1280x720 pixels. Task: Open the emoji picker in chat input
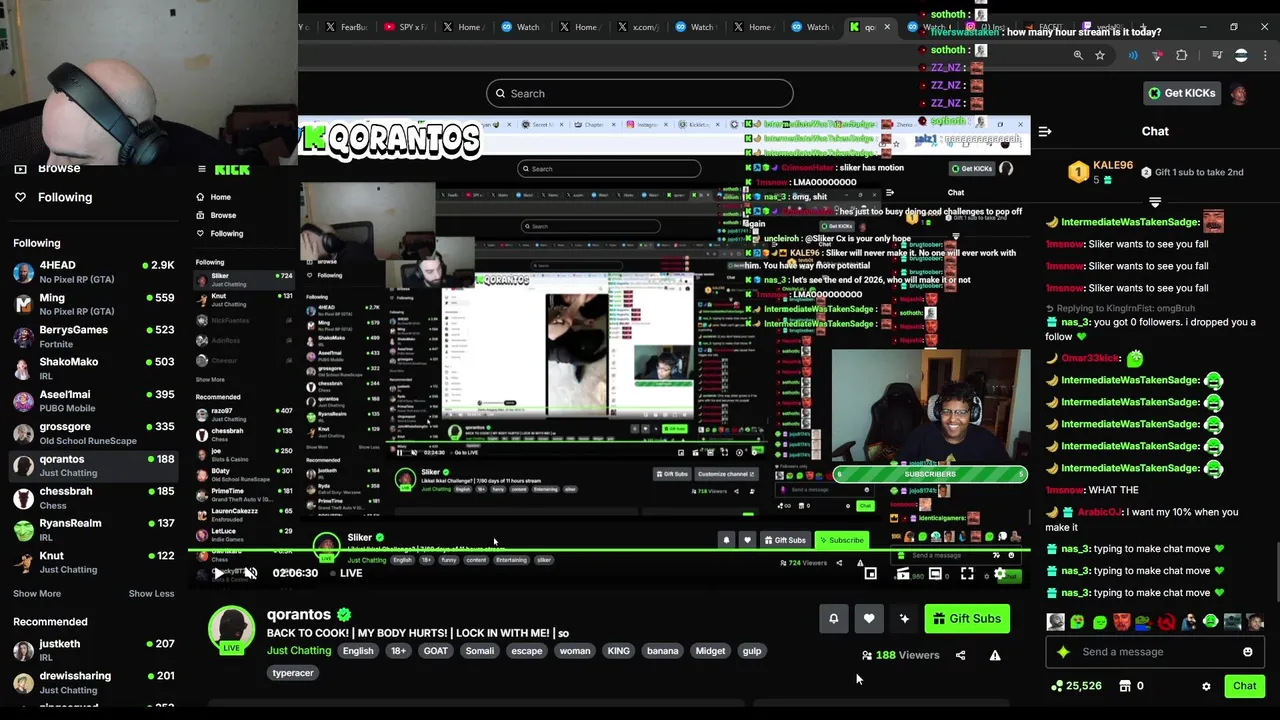[1247, 652]
